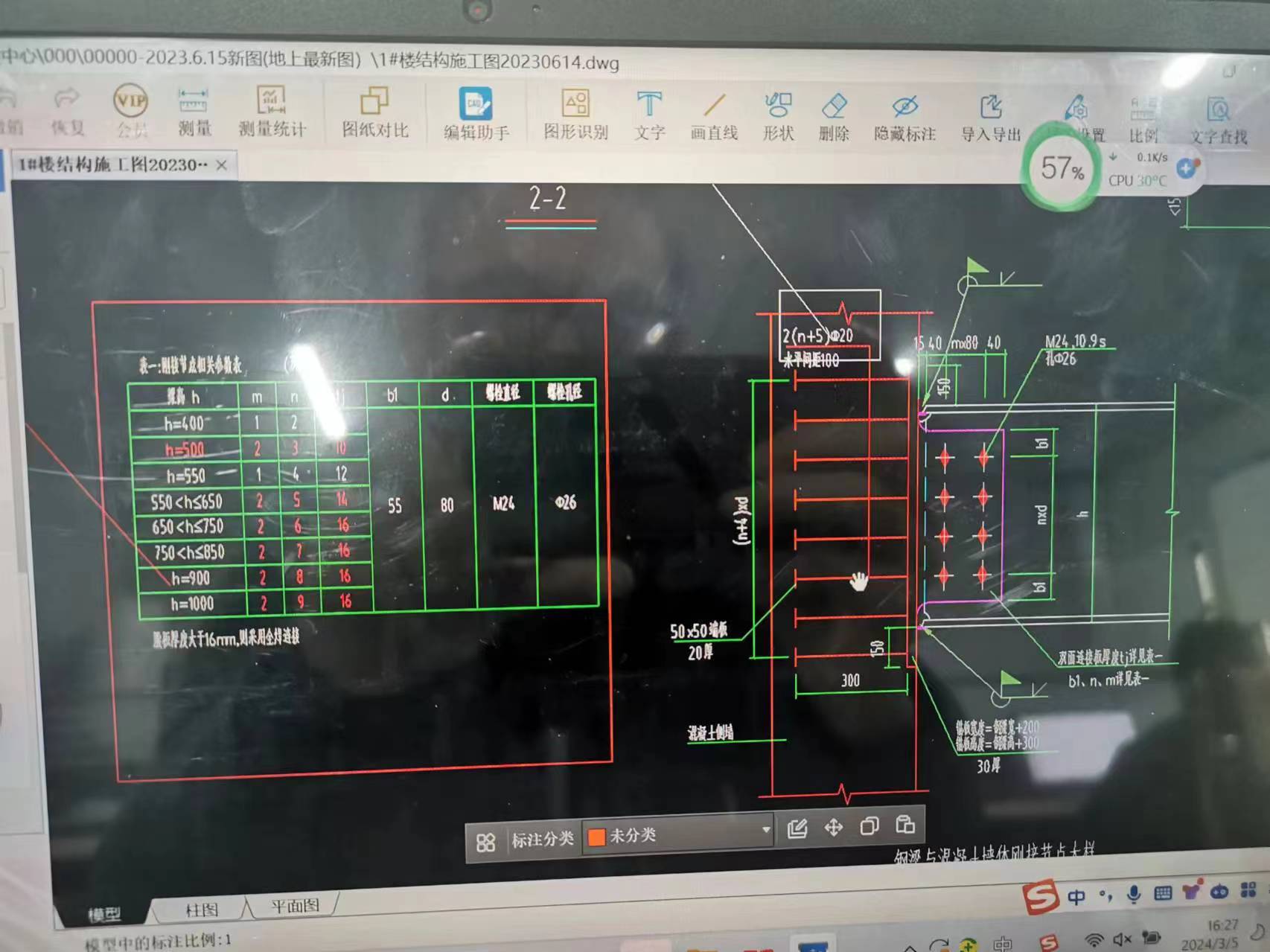Click the table cell 'h=500'
Image resolution: width=1270 pixels, height=952 pixels.
click(185, 450)
